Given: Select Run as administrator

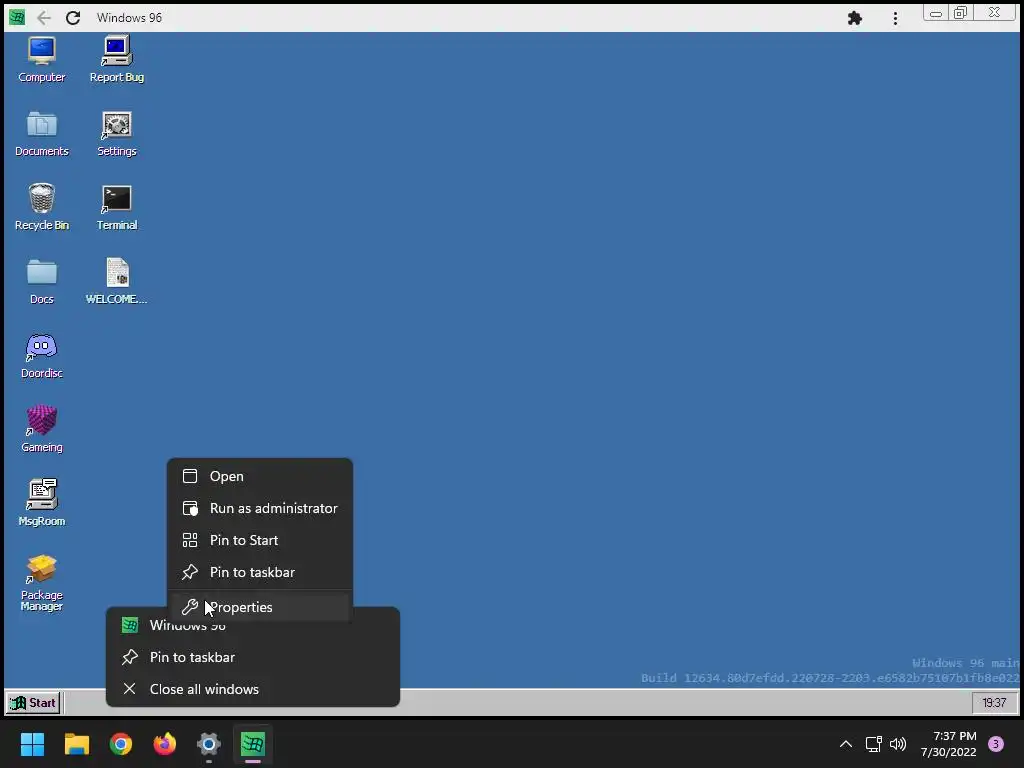Looking at the screenshot, I should 260,508.
